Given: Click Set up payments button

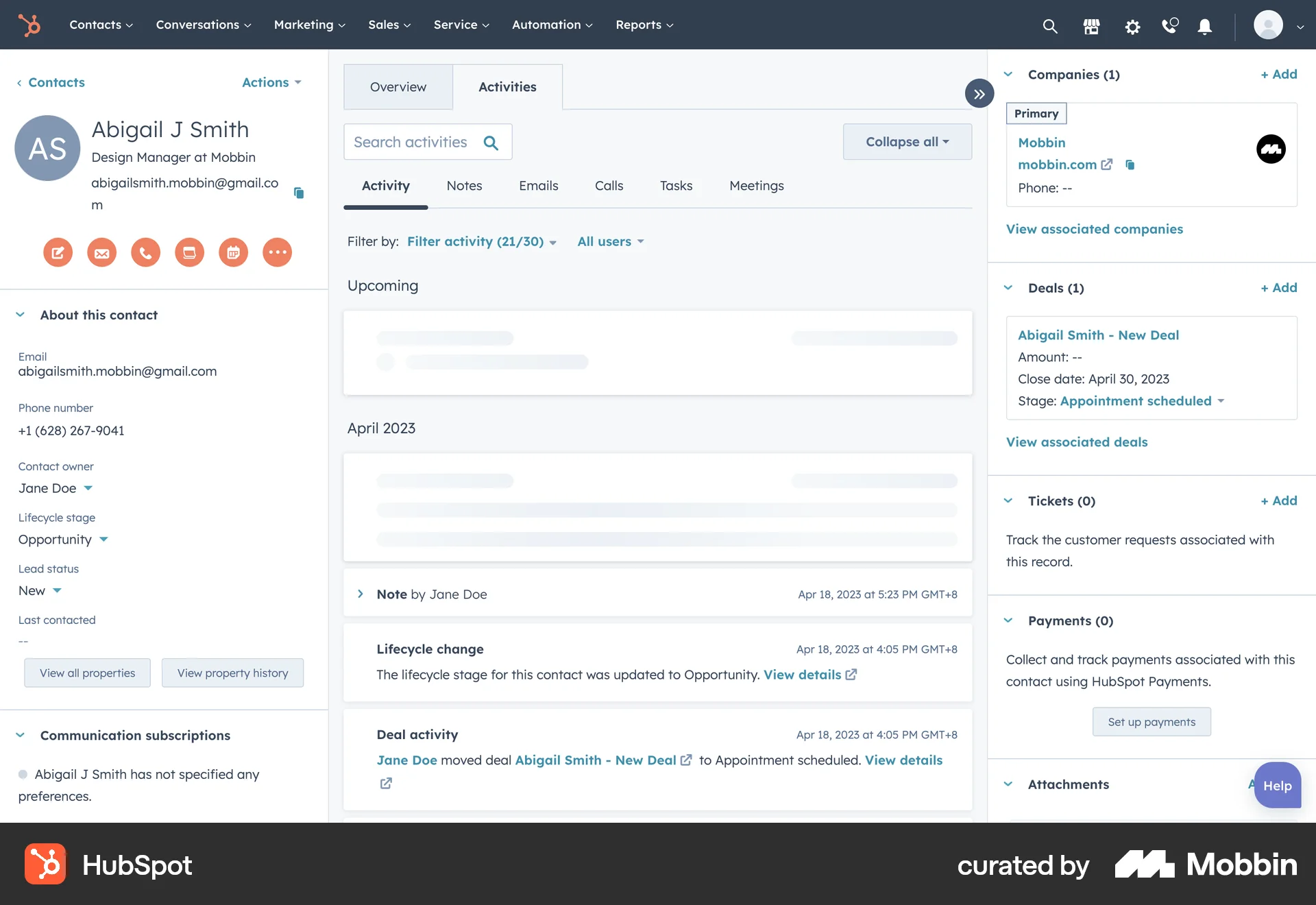Looking at the screenshot, I should coord(1151,722).
